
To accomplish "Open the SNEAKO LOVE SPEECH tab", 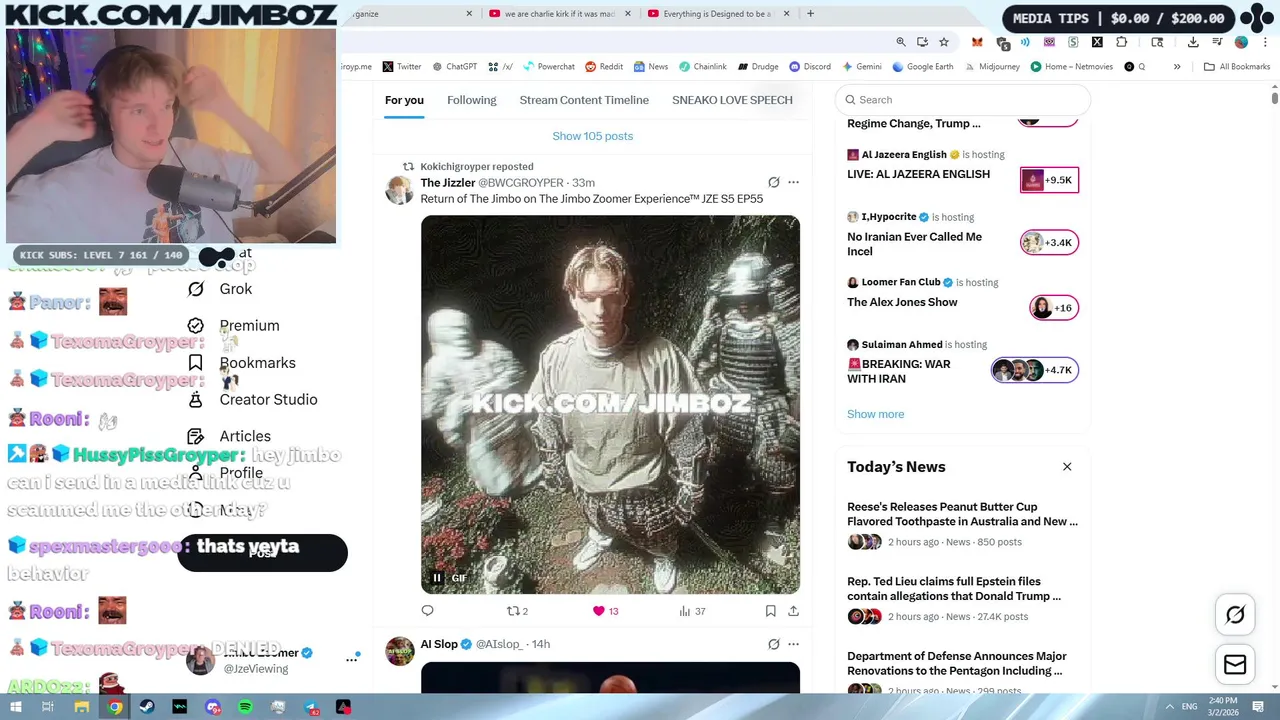I will pyautogui.click(x=732, y=100).
